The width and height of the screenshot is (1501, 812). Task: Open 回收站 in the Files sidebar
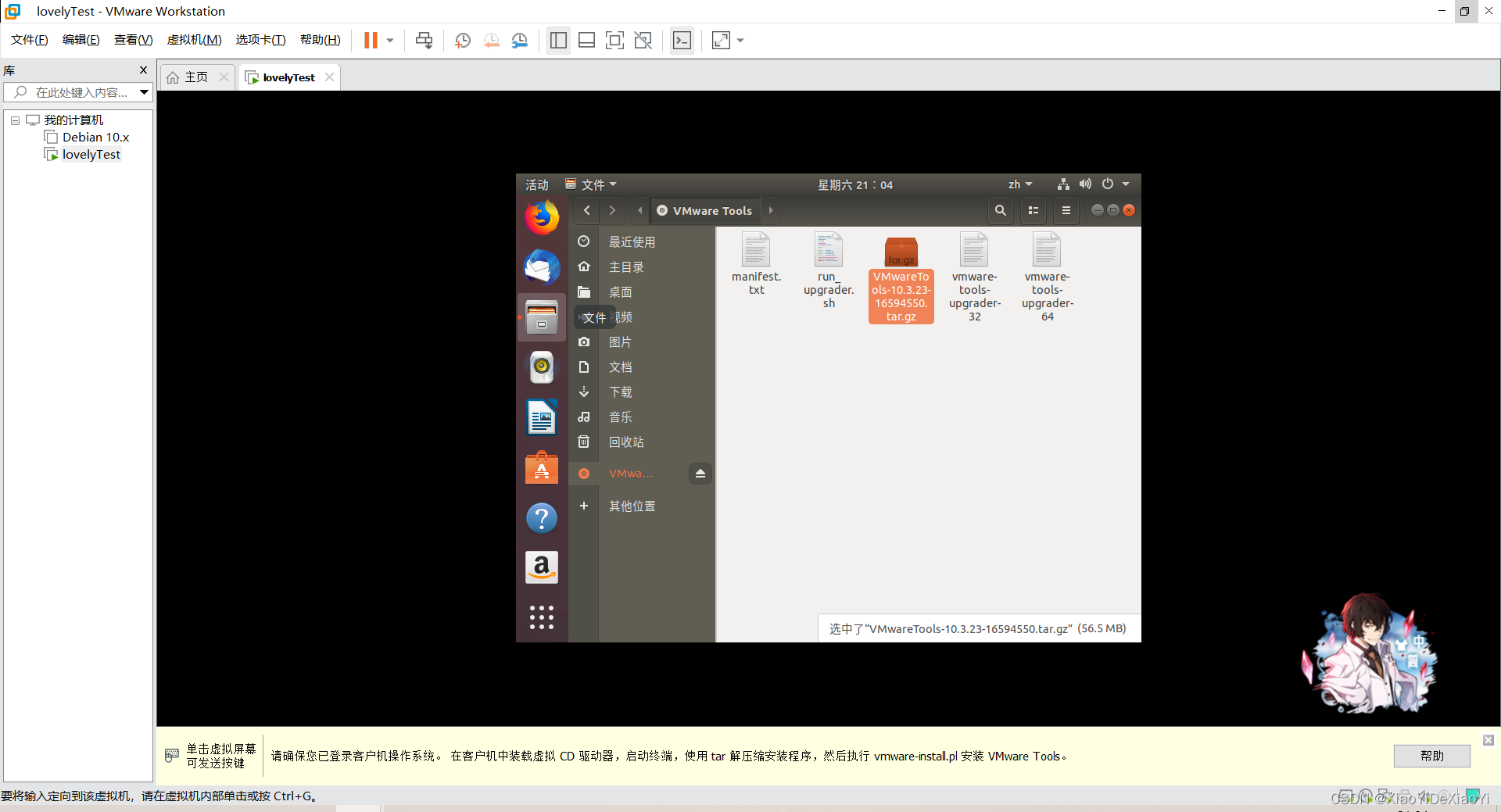coord(642,442)
